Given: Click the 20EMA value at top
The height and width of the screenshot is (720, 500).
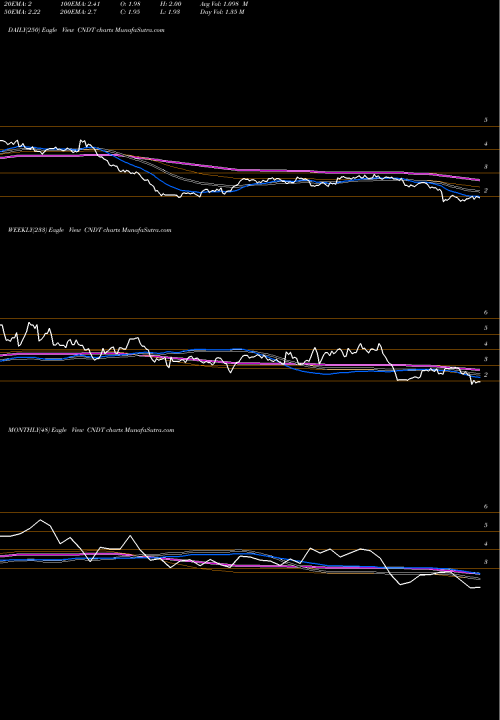Looking at the screenshot, I should [19, 4].
